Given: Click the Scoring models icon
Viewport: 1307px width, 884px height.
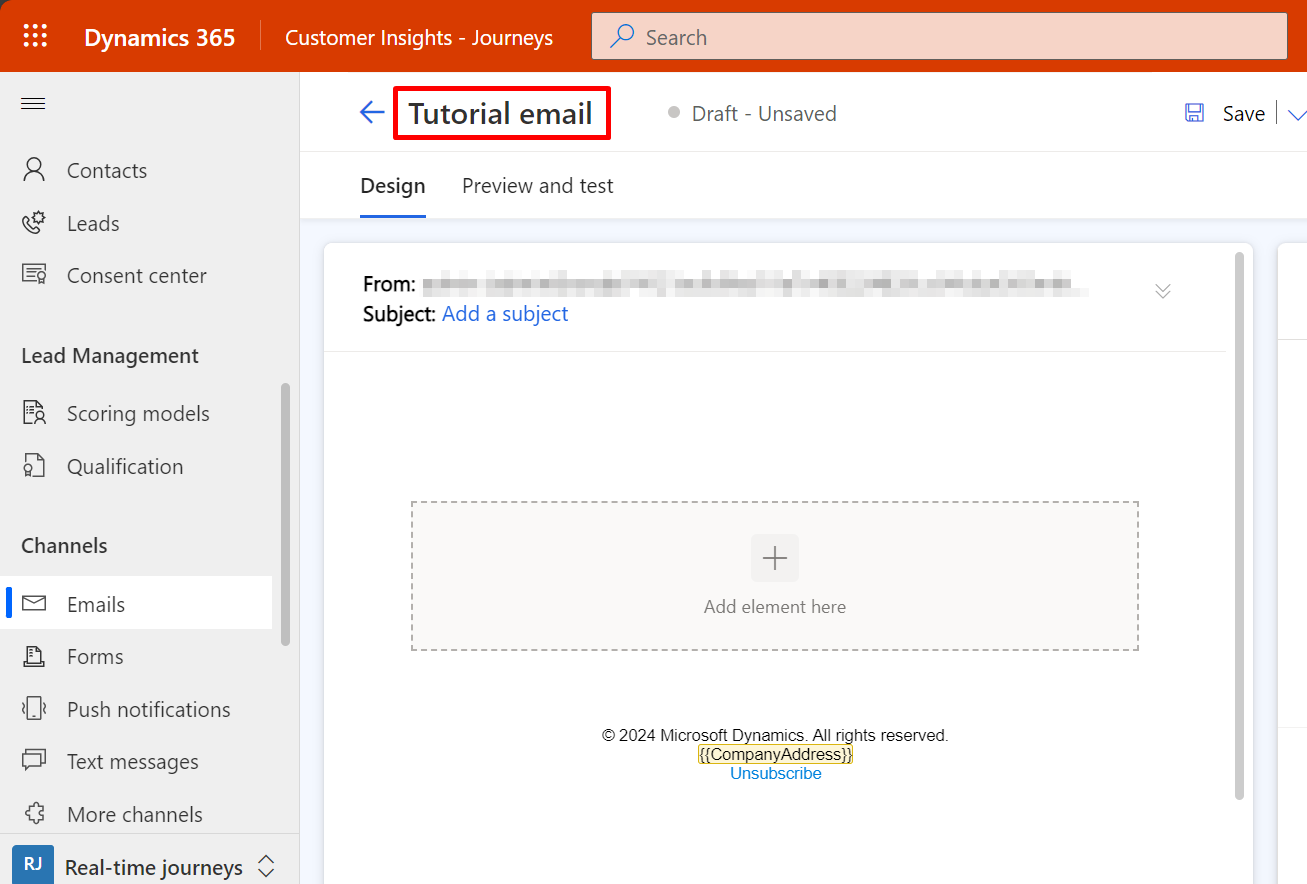Looking at the screenshot, I should pyautogui.click(x=34, y=413).
